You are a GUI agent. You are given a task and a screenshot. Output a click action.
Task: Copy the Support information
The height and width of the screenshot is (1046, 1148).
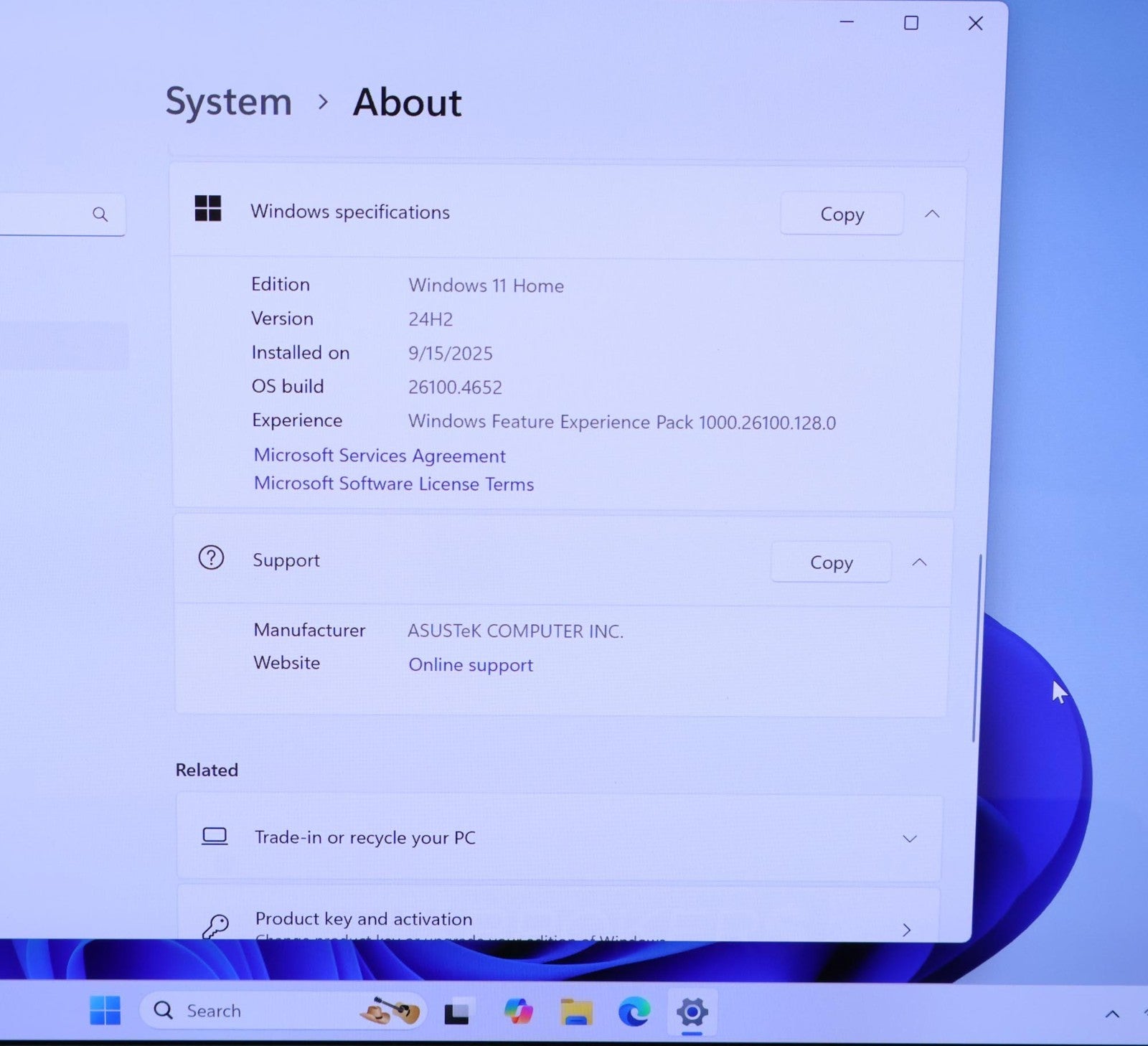click(x=831, y=562)
